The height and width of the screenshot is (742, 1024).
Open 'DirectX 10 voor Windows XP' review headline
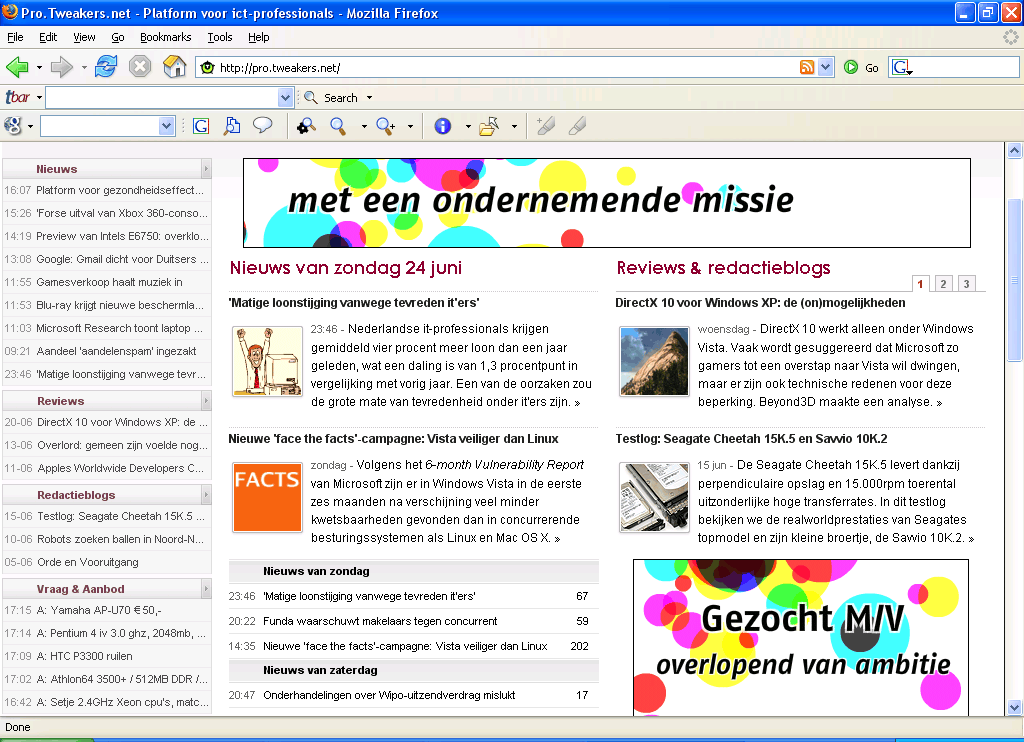point(760,302)
